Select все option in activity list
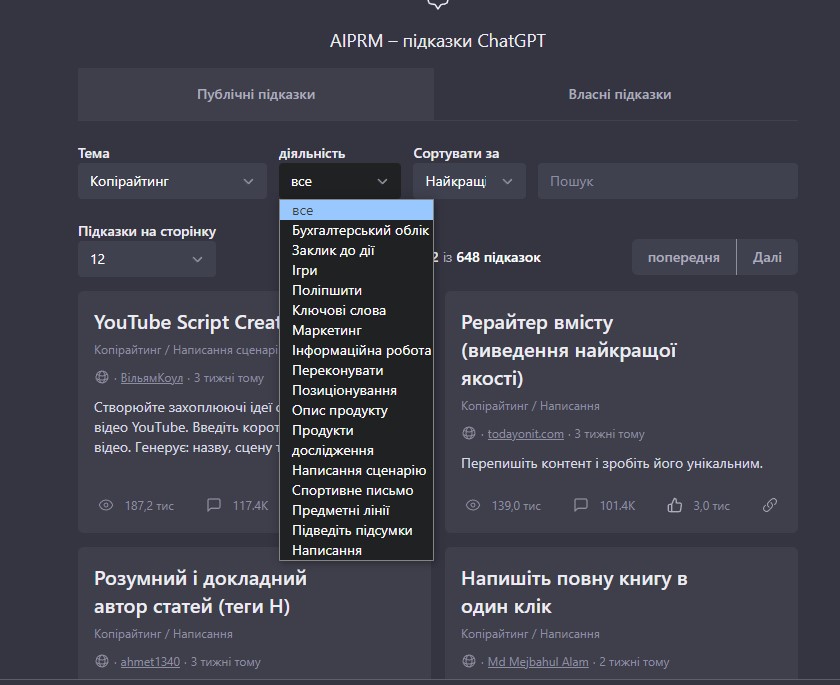The width and height of the screenshot is (840, 685). tap(356, 210)
